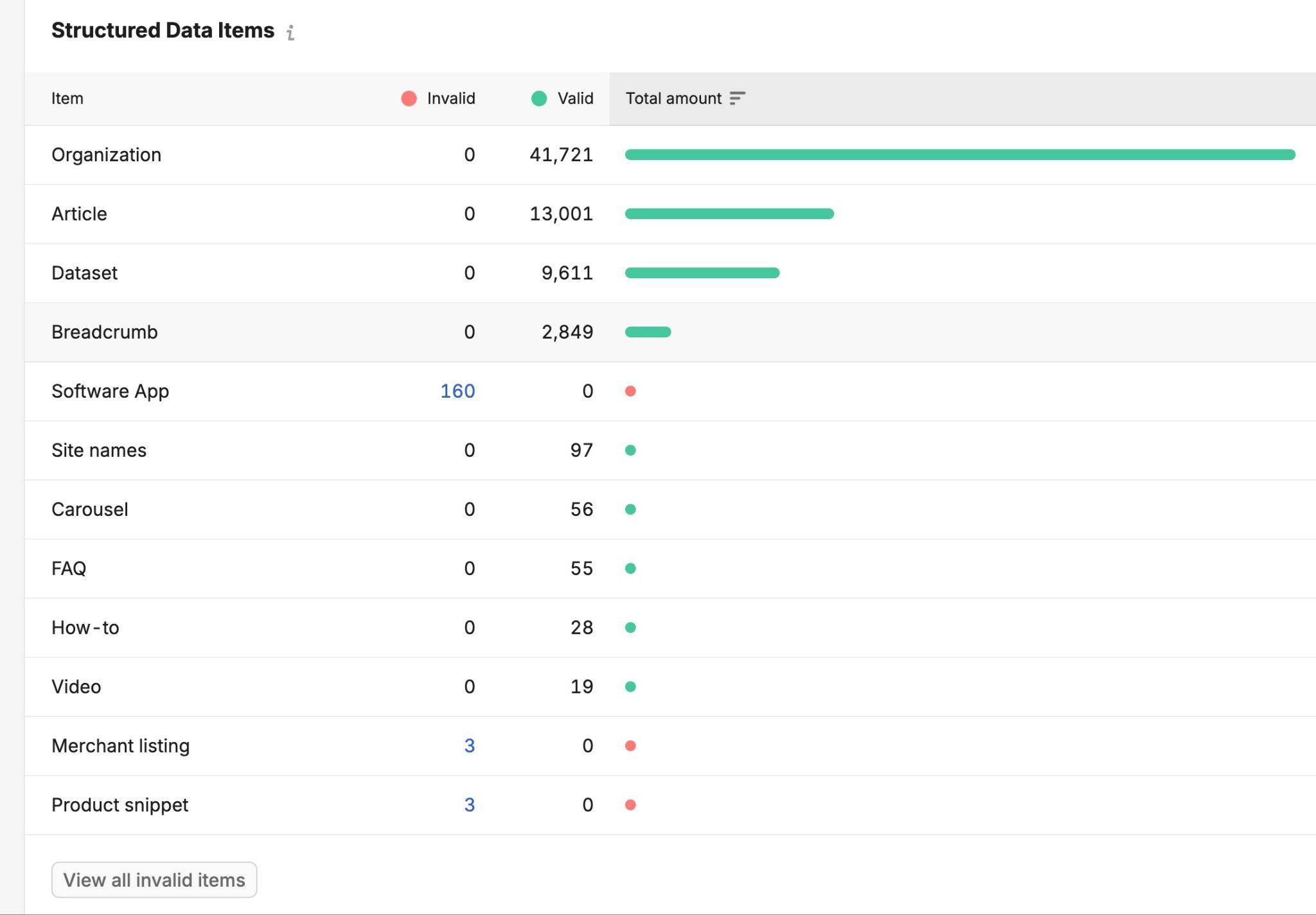The image size is (1316, 915).
Task: Click the sort icon in Total amount header
Action: click(737, 98)
